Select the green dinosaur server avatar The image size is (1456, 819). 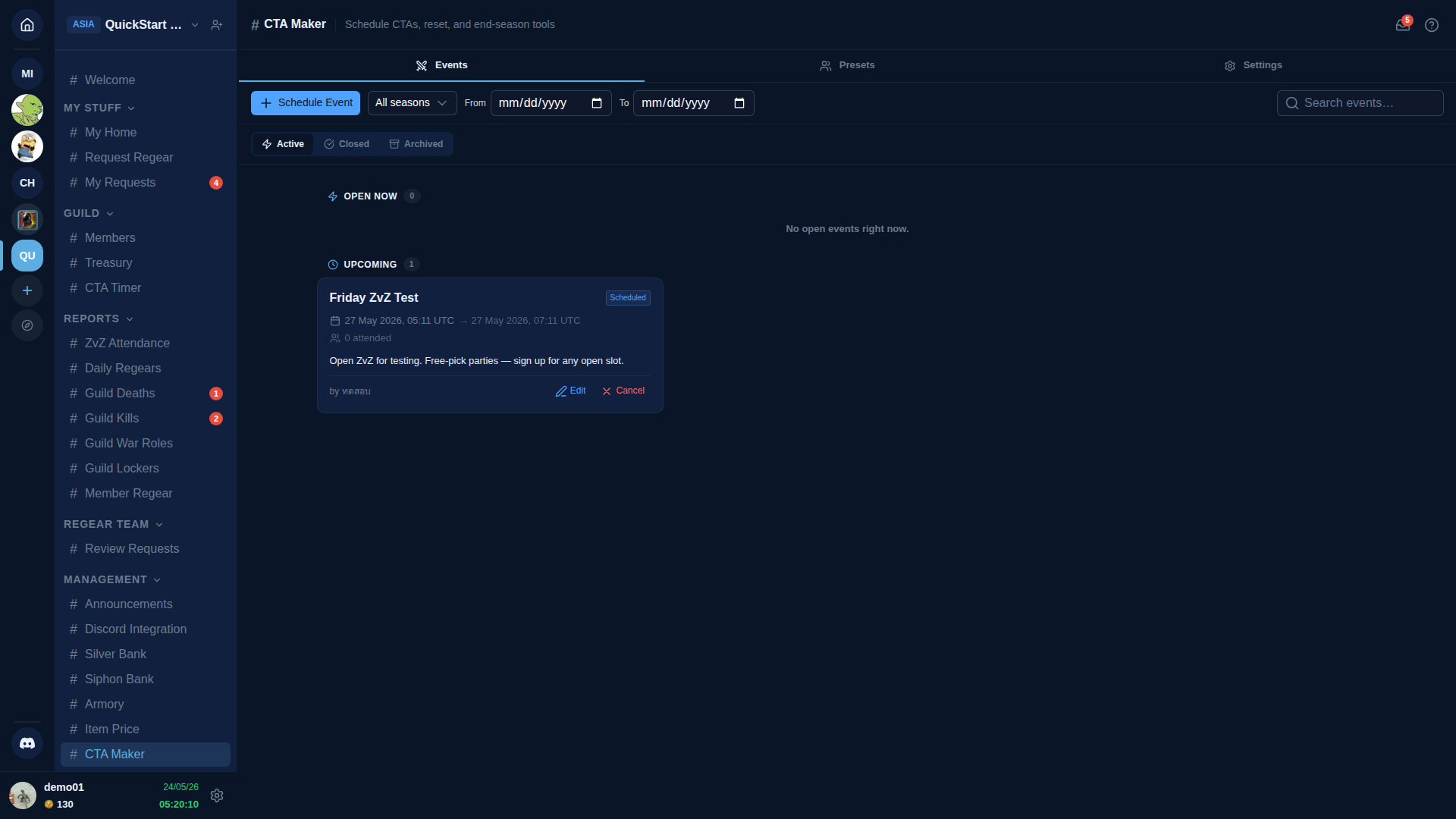coord(27,110)
